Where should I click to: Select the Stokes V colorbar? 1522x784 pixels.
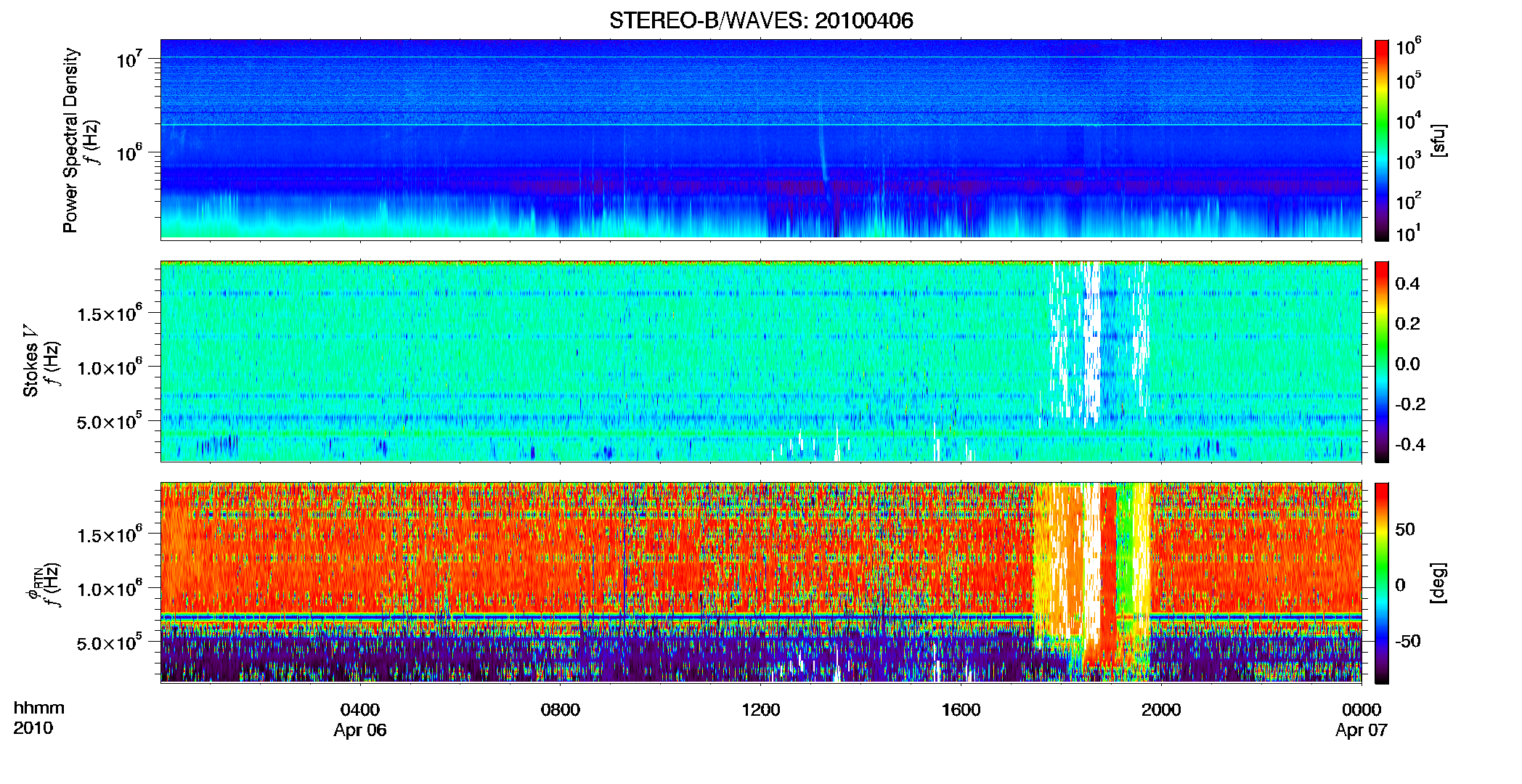1382,362
